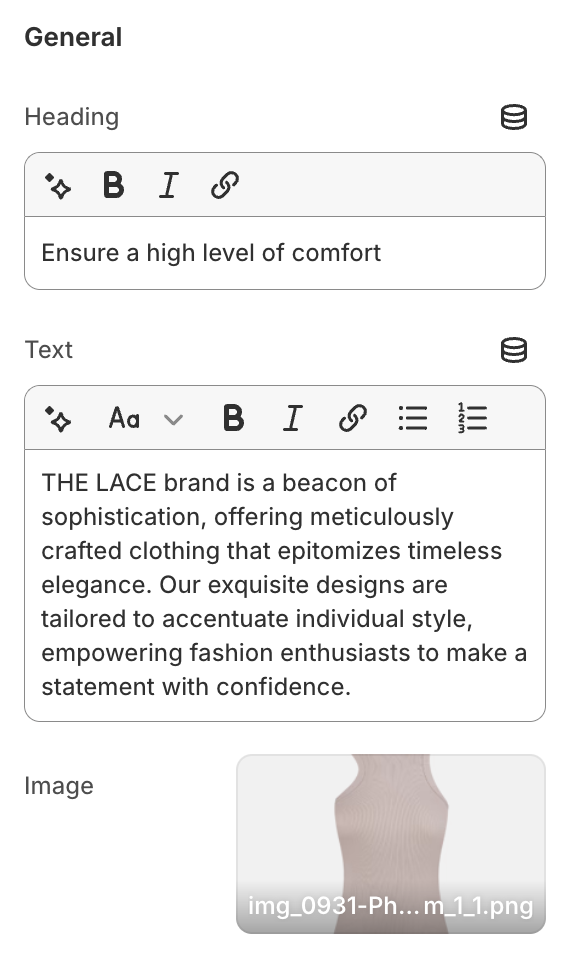Expand the chevron beside the Aa button
Image resolution: width=578 pixels, height=960 pixels.
tap(173, 420)
